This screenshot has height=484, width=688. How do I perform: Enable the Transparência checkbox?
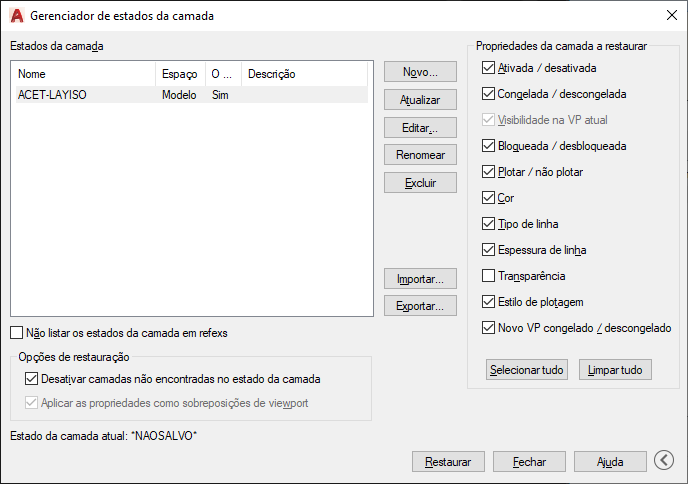tap(488, 276)
